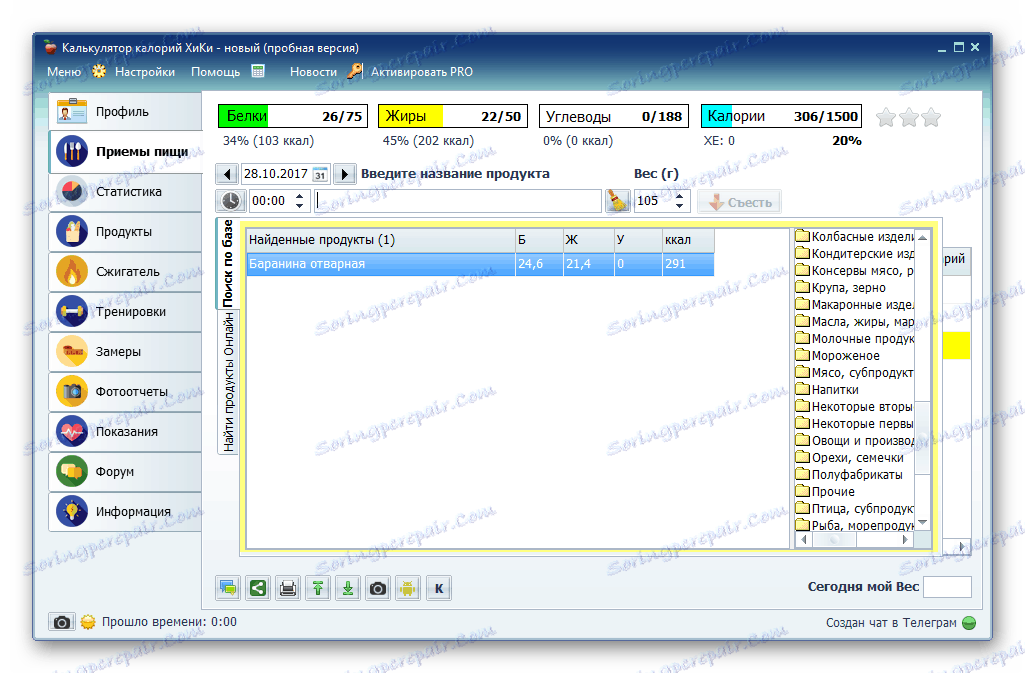The height and width of the screenshot is (673, 1025).
Task: Open the Информация section
Action: pyautogui.click(x=125, y=511)
